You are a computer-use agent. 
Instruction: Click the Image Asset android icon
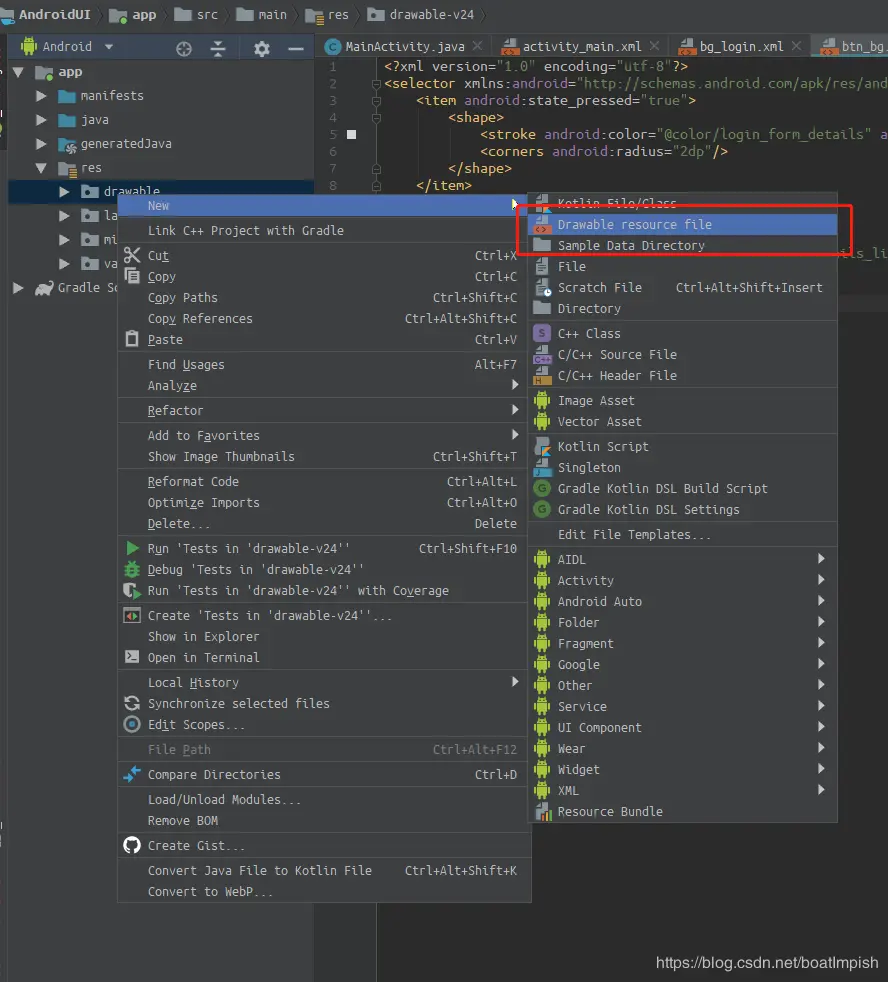pos(542,400)
